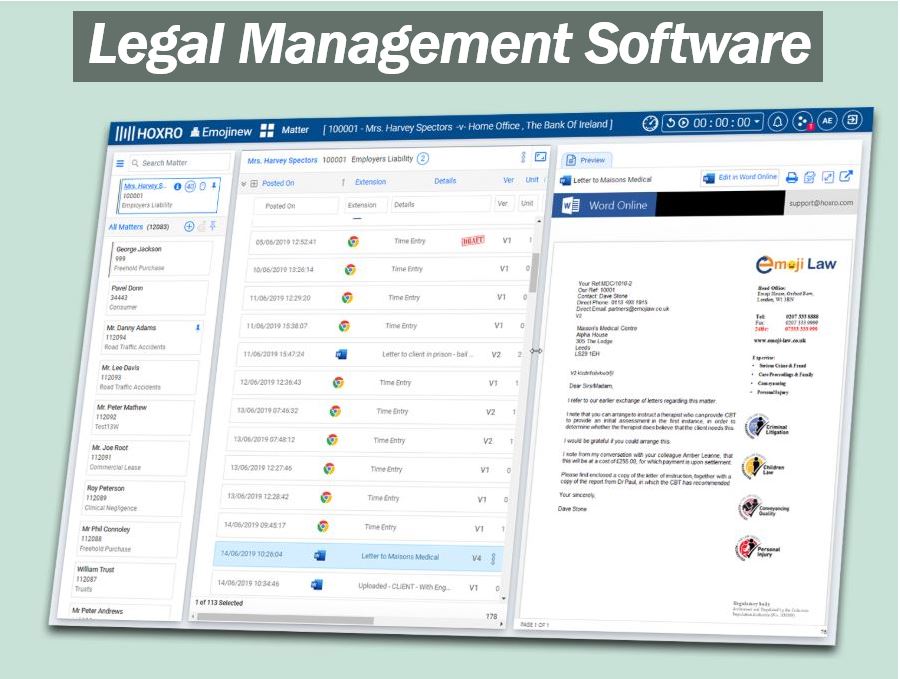900x679 pixels.
Task: Click the Word icon on the Uploaded - CLIENT row
Action: tap(316, 584)
